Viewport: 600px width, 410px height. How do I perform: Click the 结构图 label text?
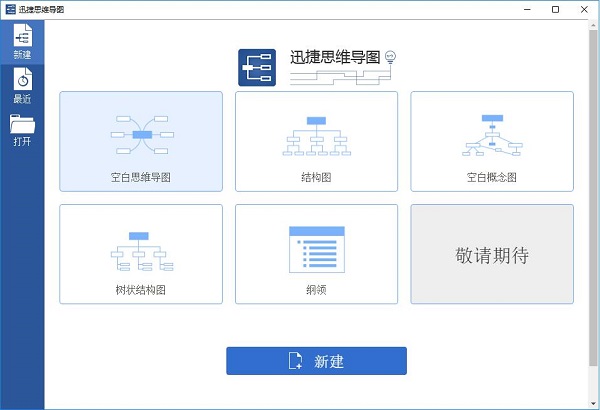[x=316, y=177]
